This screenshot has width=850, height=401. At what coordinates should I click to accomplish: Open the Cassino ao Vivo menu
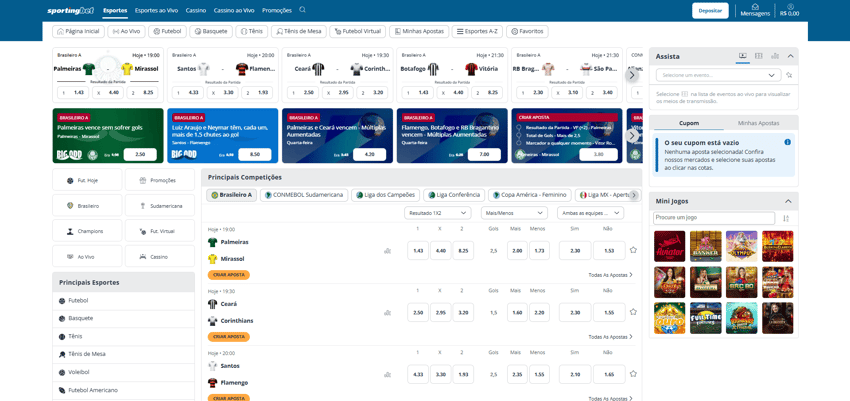coord(234,10)
